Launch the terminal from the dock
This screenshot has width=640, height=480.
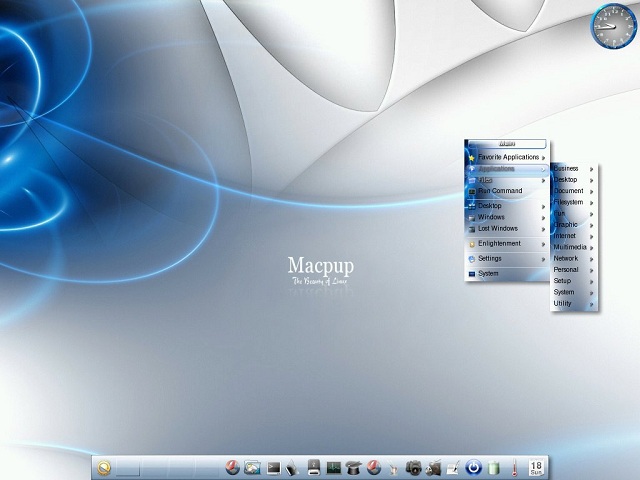coord(273,468)
